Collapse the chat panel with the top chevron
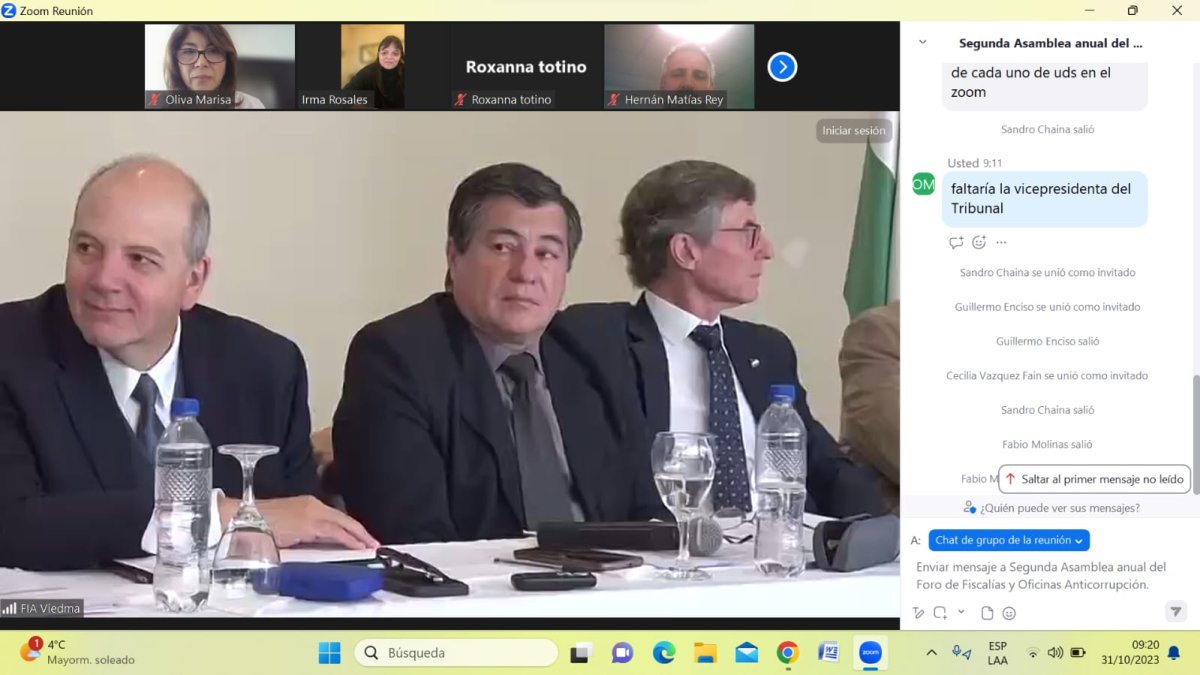 (x=923, y=43)
